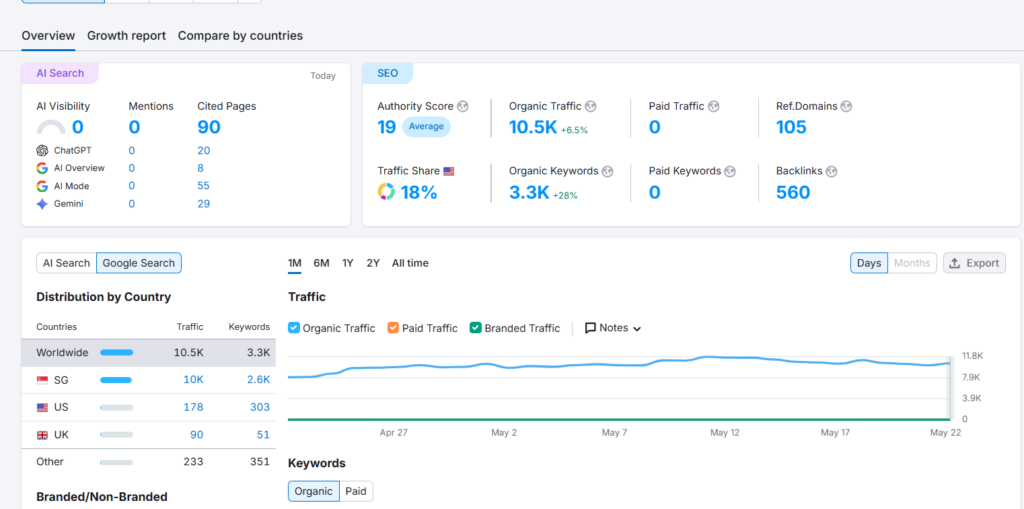Viewport: 1024px width, 509px height.
Task: Select the 1M time range
Action: (x=295, y=263)
